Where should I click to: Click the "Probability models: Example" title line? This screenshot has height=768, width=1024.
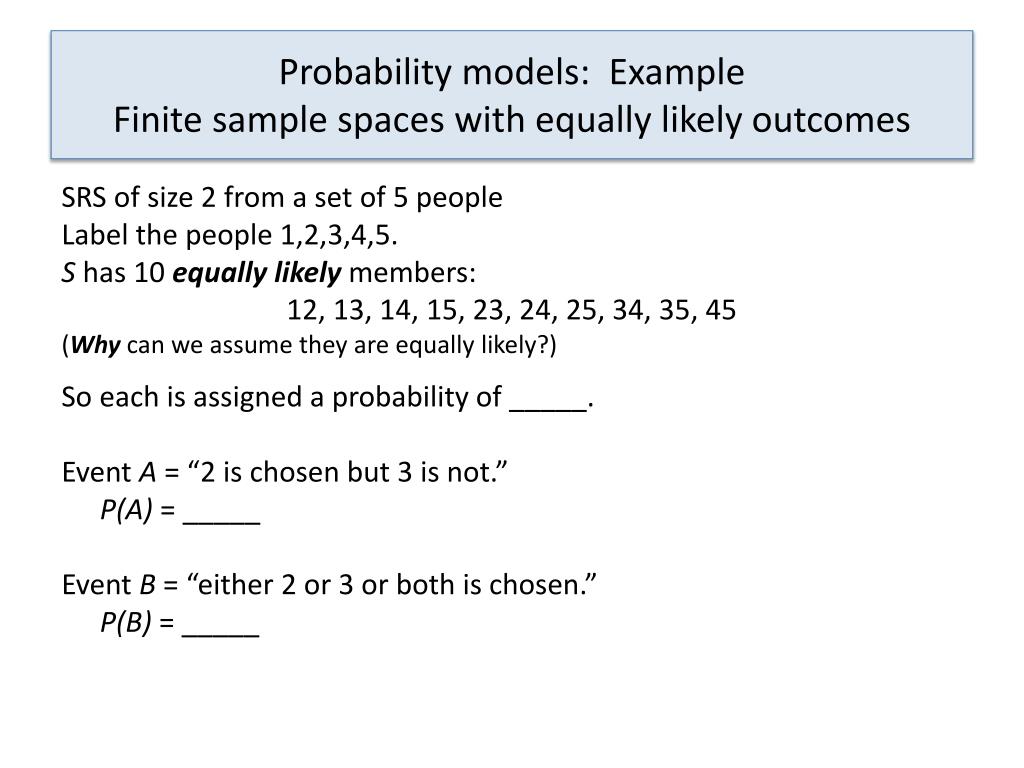coord(511,72)
